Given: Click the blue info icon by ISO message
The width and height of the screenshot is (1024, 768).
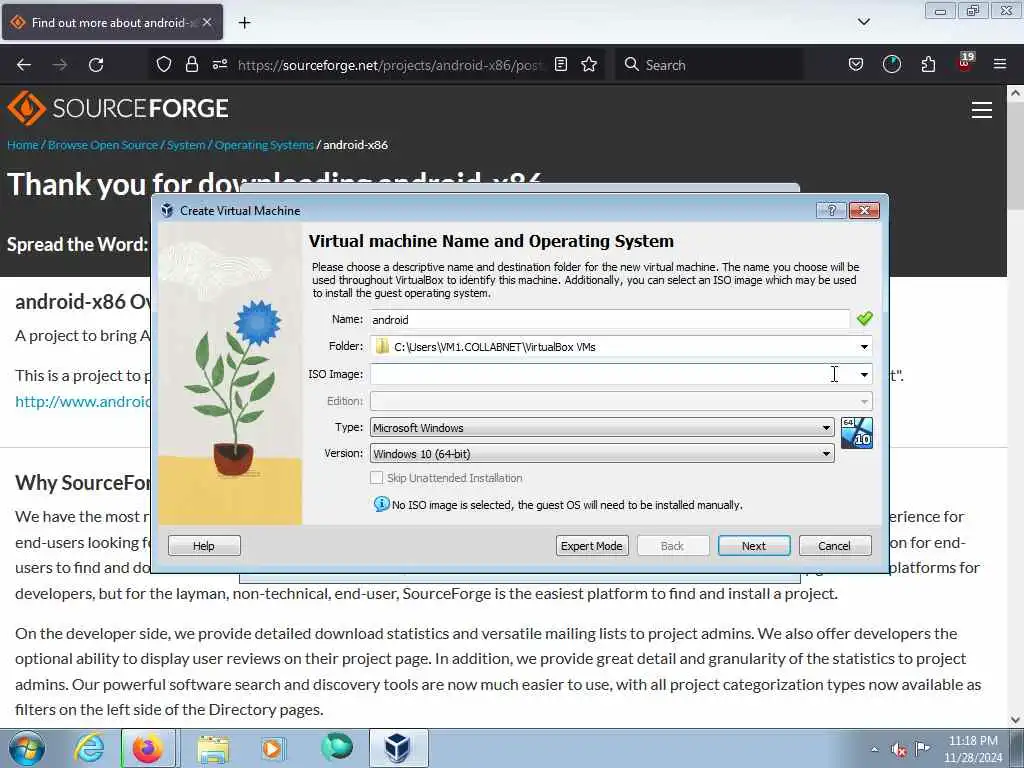Looking at the screenshot, I should [381, 504].
